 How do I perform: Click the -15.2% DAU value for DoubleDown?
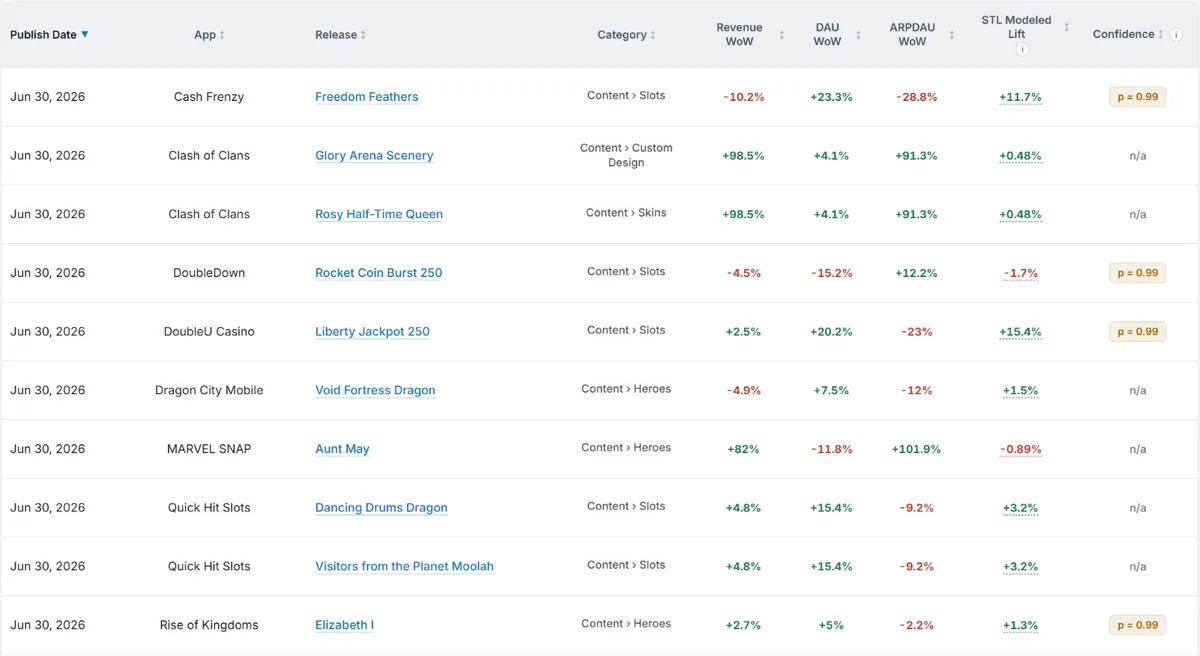(x=831, y=273)
